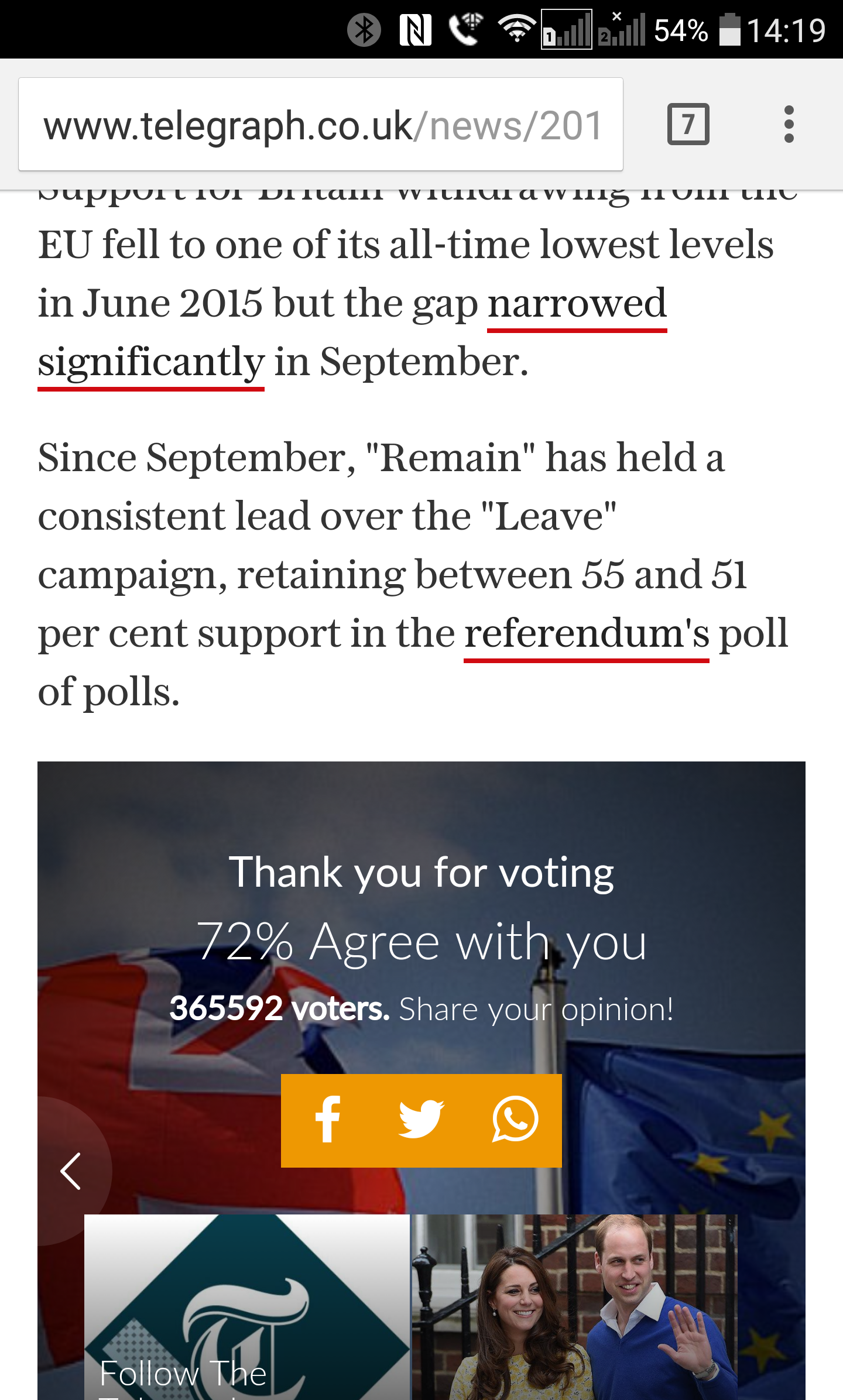
Task: Open the browser tab switcher
Action: click(x=688, y=124)
